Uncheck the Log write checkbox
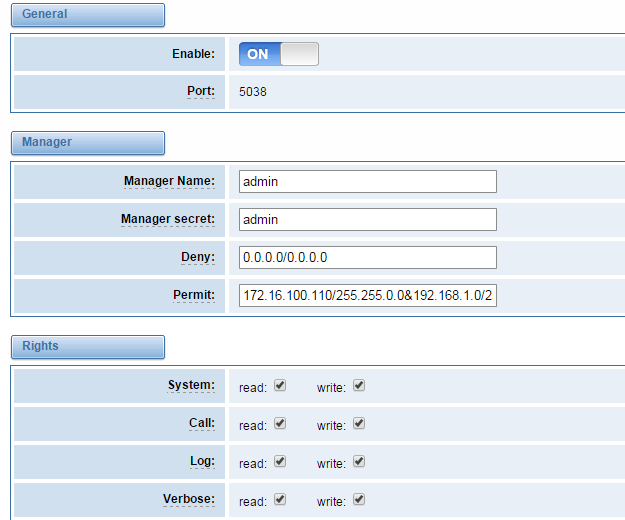Screen dimensions: 625x520 pos(359,461)
